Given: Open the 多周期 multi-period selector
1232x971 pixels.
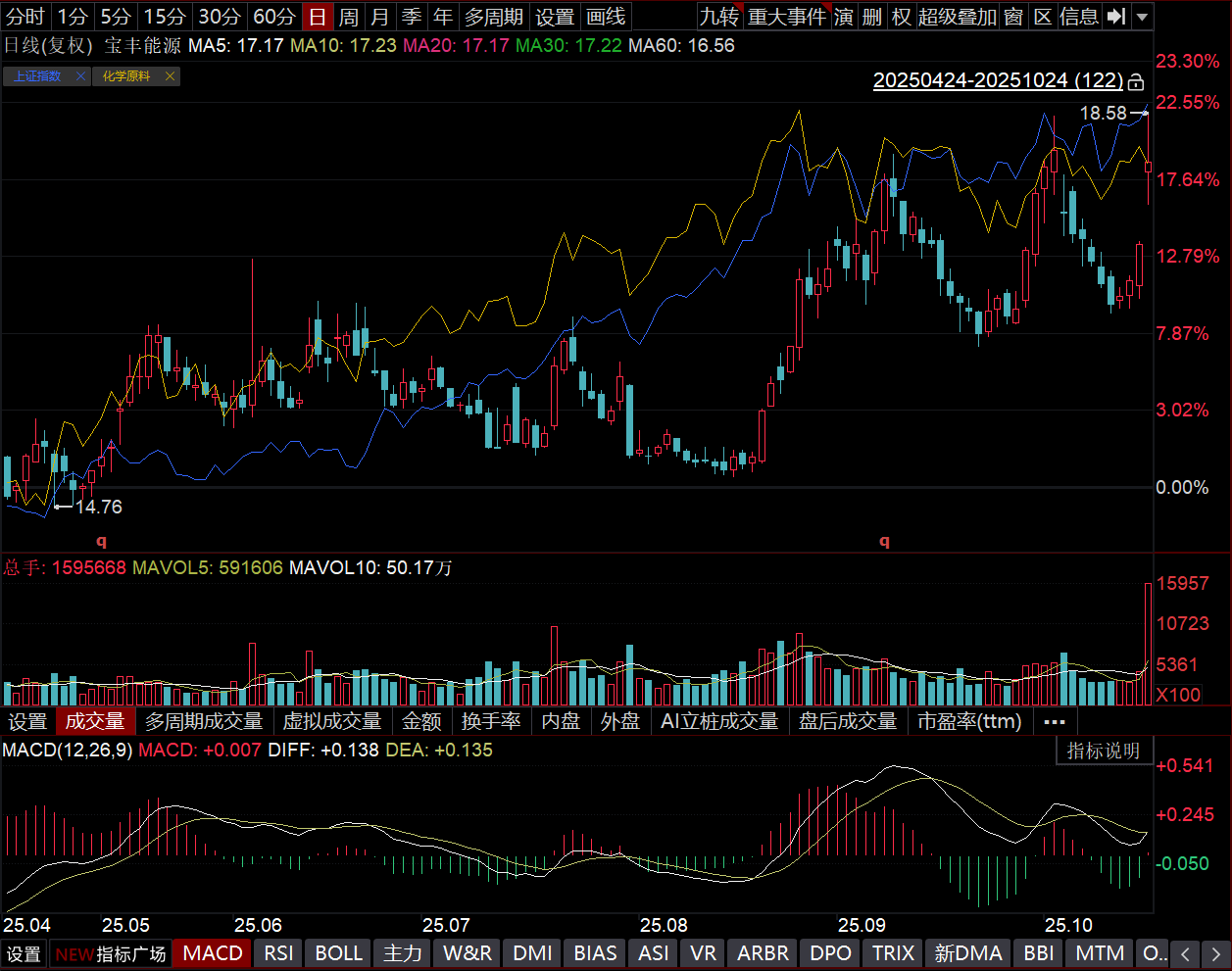Looking at the screenshot, I should coord(494,17).
